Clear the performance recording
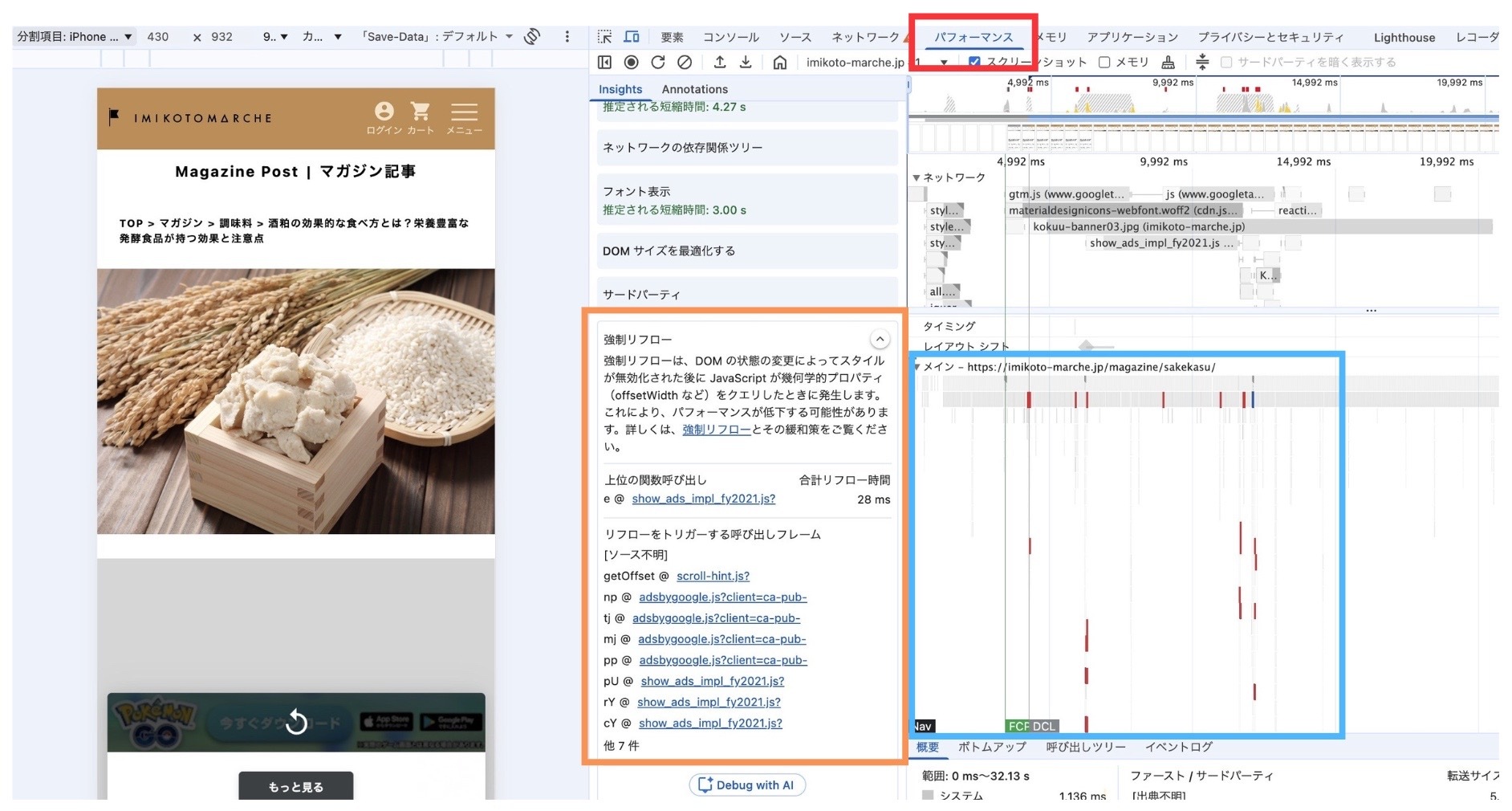Viewport: 1512px width, 811px height. tap(685, 62)
